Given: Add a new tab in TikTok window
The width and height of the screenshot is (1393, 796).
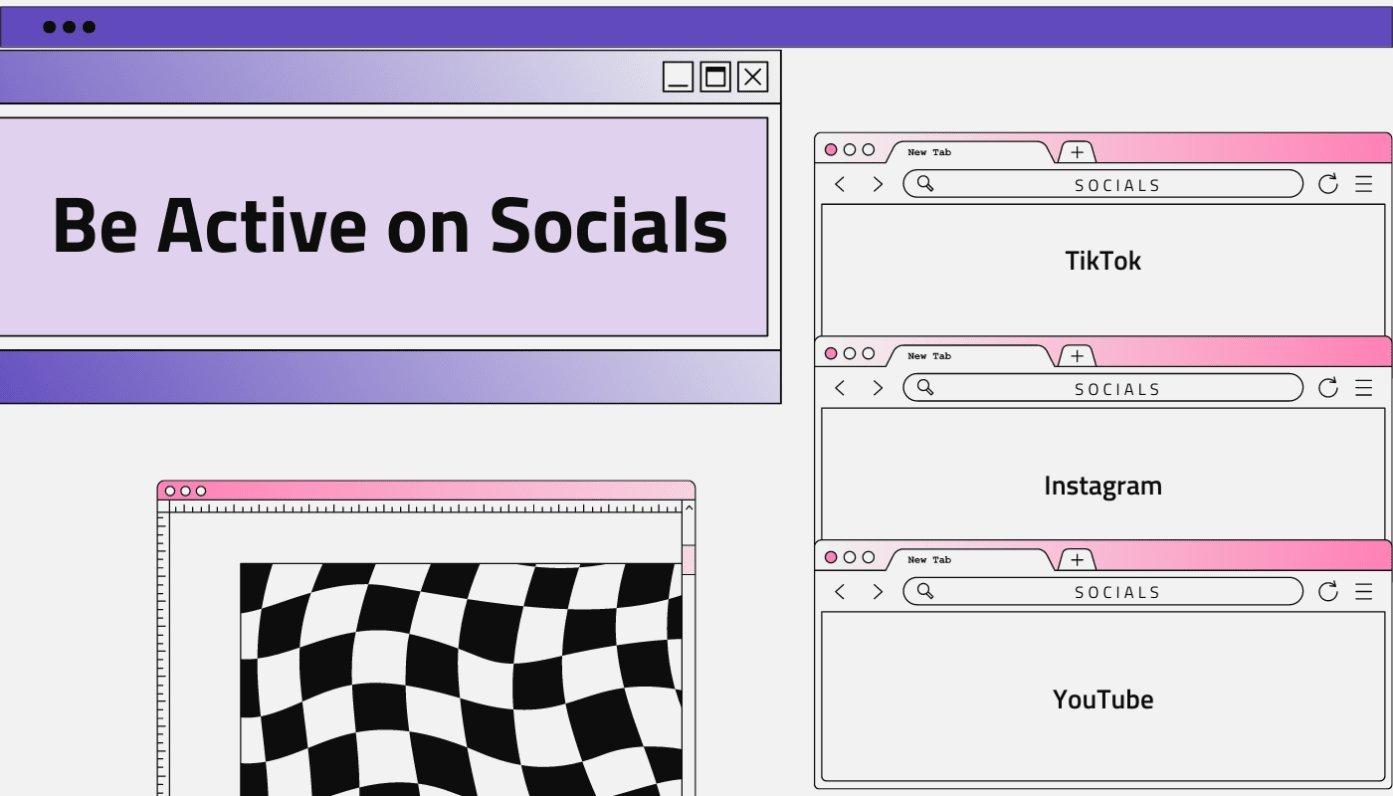Looking at the screenshot, I should click(x=1077, y=152).
